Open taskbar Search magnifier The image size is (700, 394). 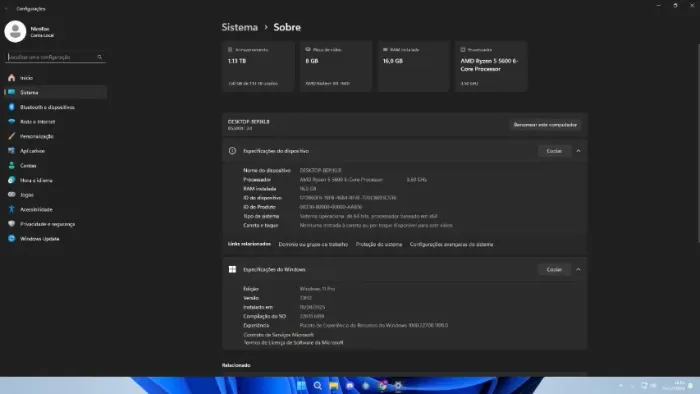(x=317, y=386)
